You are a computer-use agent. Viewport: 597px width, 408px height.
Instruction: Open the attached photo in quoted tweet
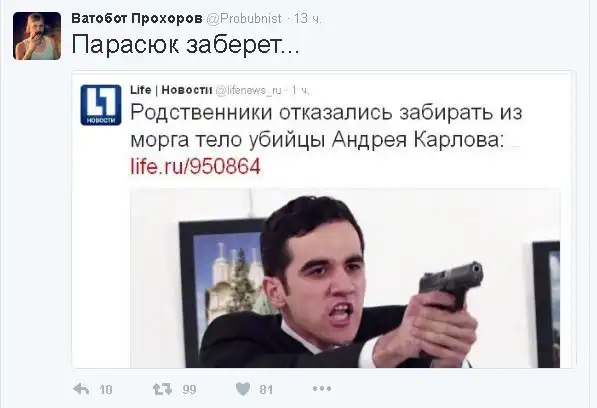click(x=345, y=278)
